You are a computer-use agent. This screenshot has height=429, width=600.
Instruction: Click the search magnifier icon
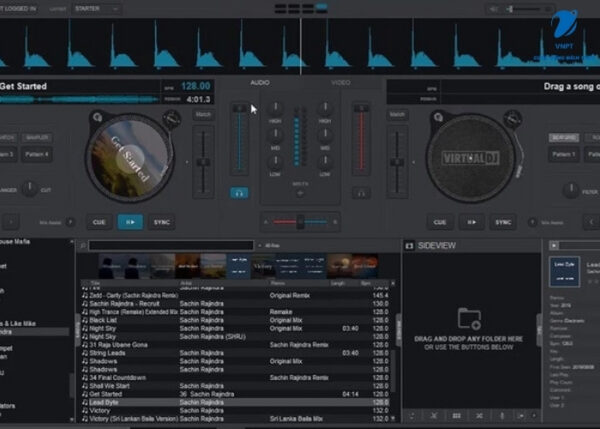pos(83,245)
